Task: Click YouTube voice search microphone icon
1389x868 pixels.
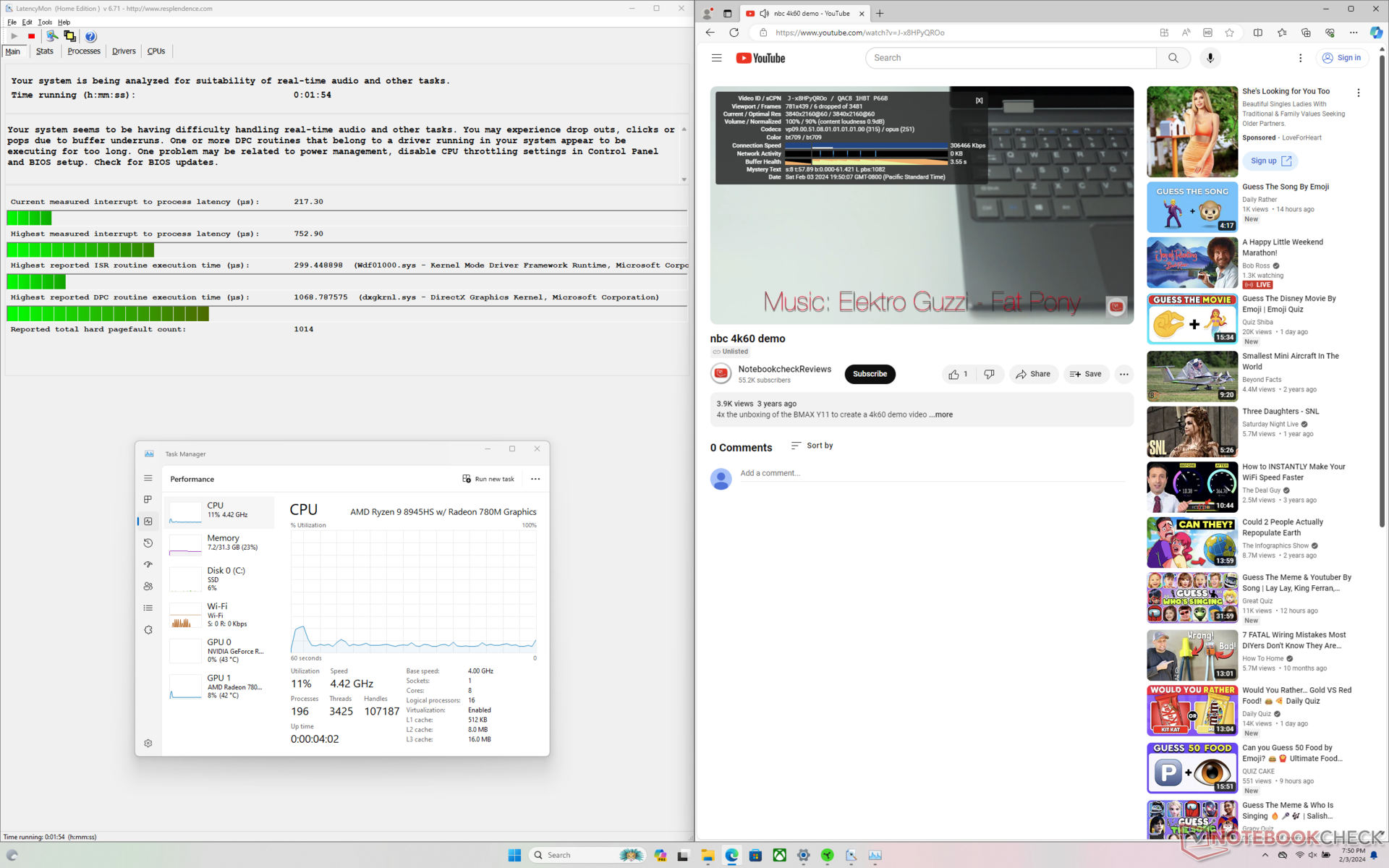Action: pos(1210,58)
